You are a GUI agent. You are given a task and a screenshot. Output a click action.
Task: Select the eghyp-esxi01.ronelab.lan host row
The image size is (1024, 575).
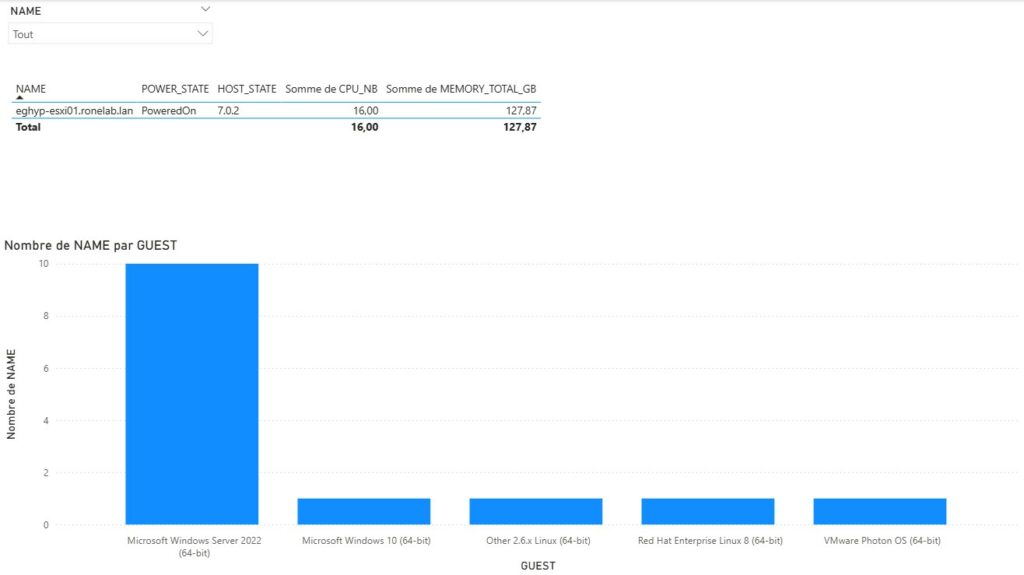pyautogui.click(x=74, y=110)
